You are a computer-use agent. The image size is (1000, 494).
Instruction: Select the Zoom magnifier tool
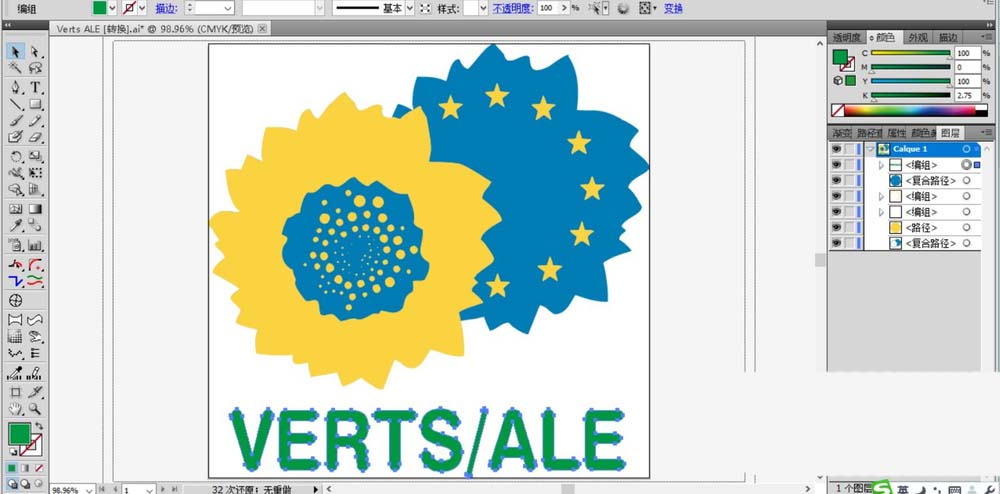(35, 409)
